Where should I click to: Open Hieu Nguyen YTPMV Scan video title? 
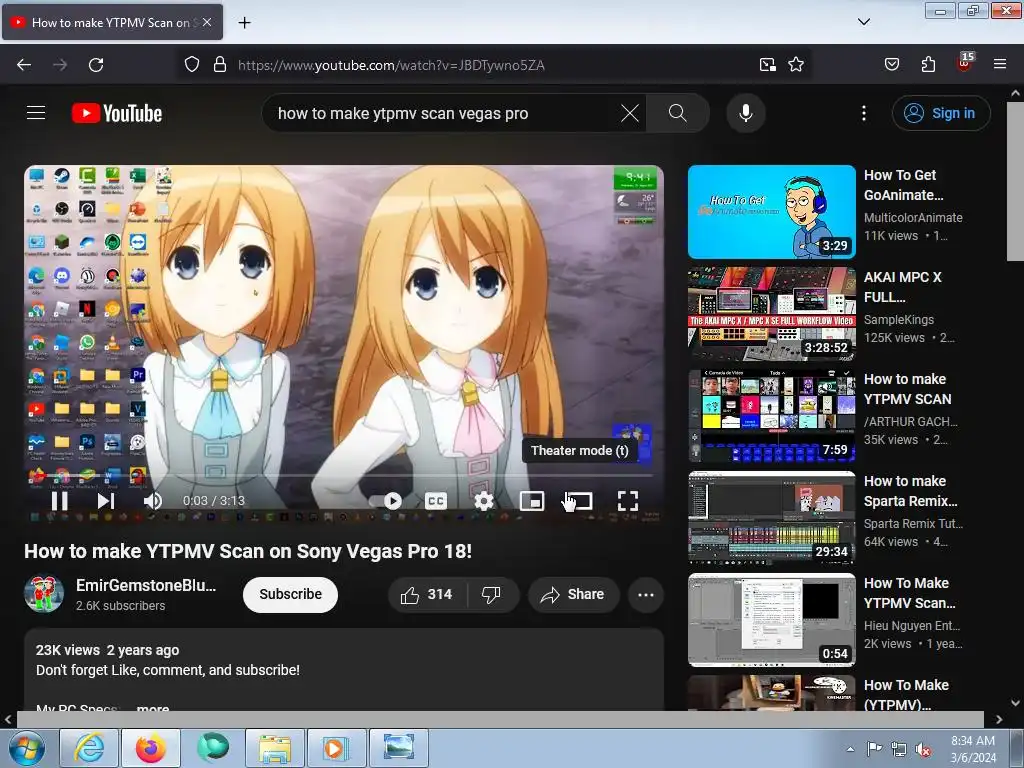(909, 592)
